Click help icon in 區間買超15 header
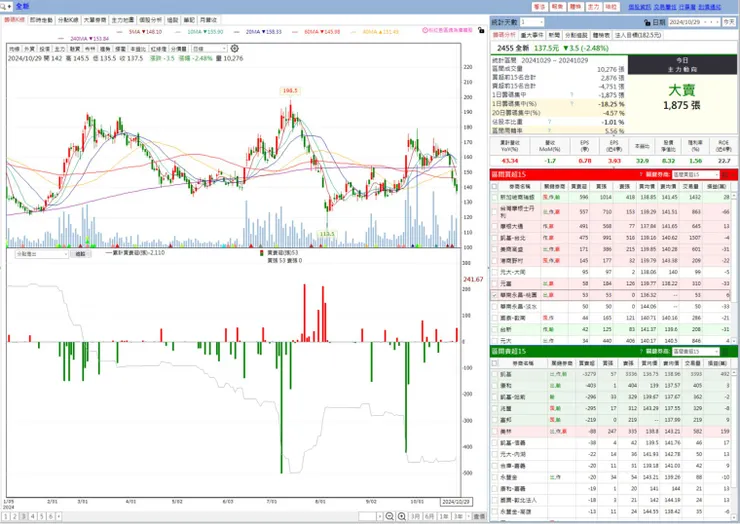 point(641,175)
